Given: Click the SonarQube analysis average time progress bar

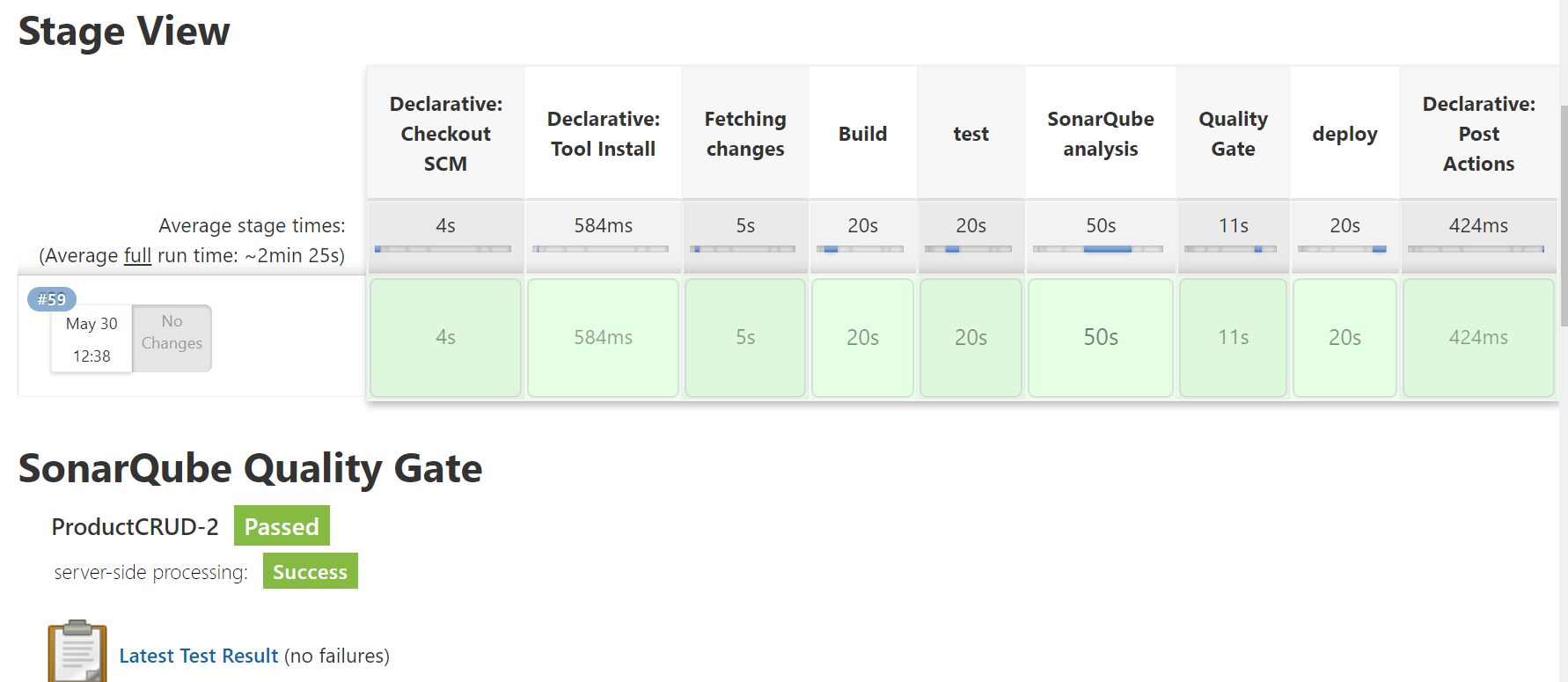Looking at the screenshot, I should coord(1100,249).
